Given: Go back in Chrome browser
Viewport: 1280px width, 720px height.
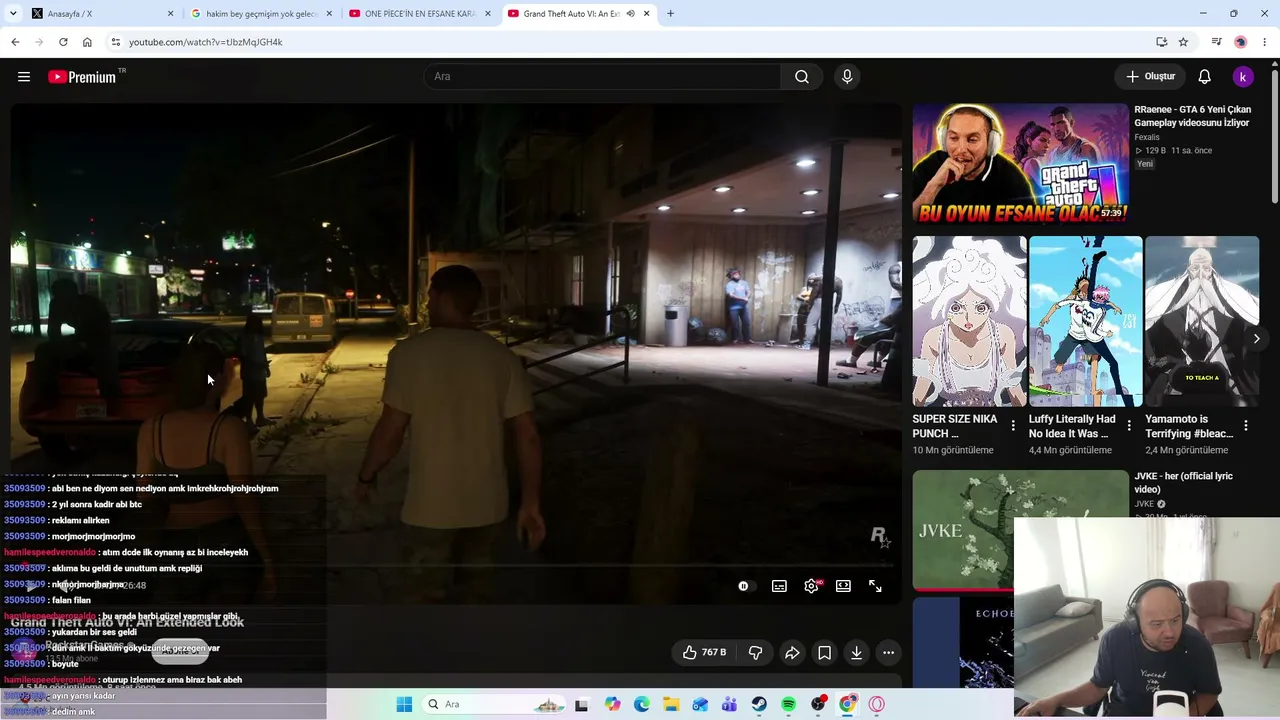Looking at the screenshot, I should [15, 42].
